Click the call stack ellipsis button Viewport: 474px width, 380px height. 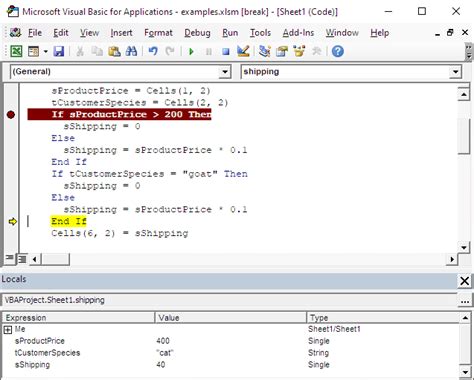pos(465,300)
